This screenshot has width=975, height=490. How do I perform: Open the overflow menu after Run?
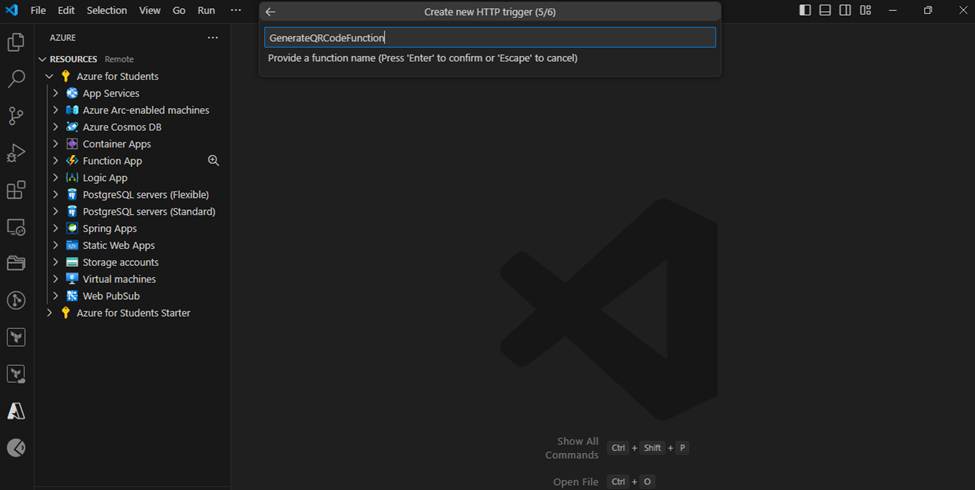tap(236, 11)
